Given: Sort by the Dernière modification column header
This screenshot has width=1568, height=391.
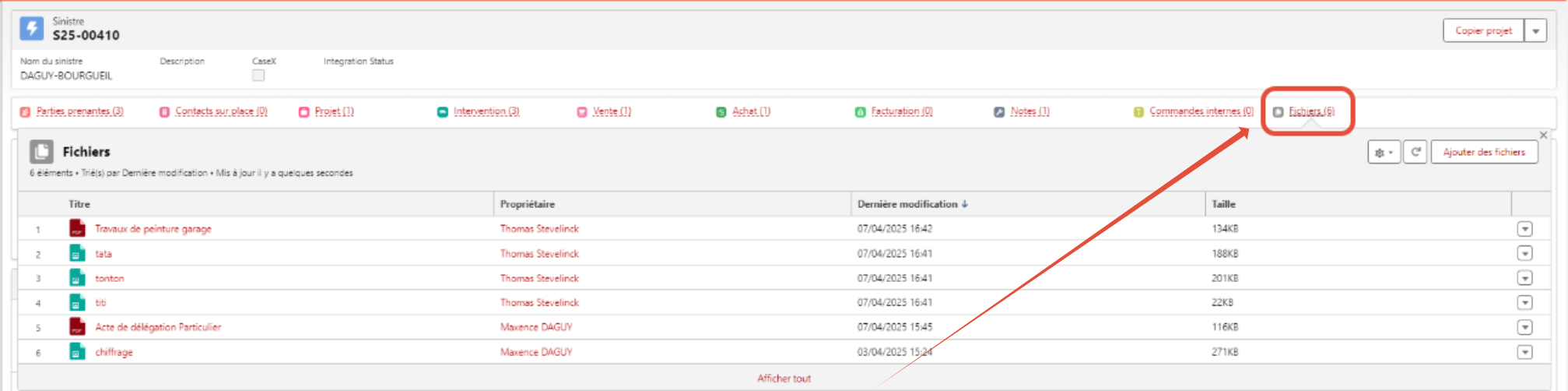Looking at the screenshot, I should pyautogui.click(x=907, y=204).
